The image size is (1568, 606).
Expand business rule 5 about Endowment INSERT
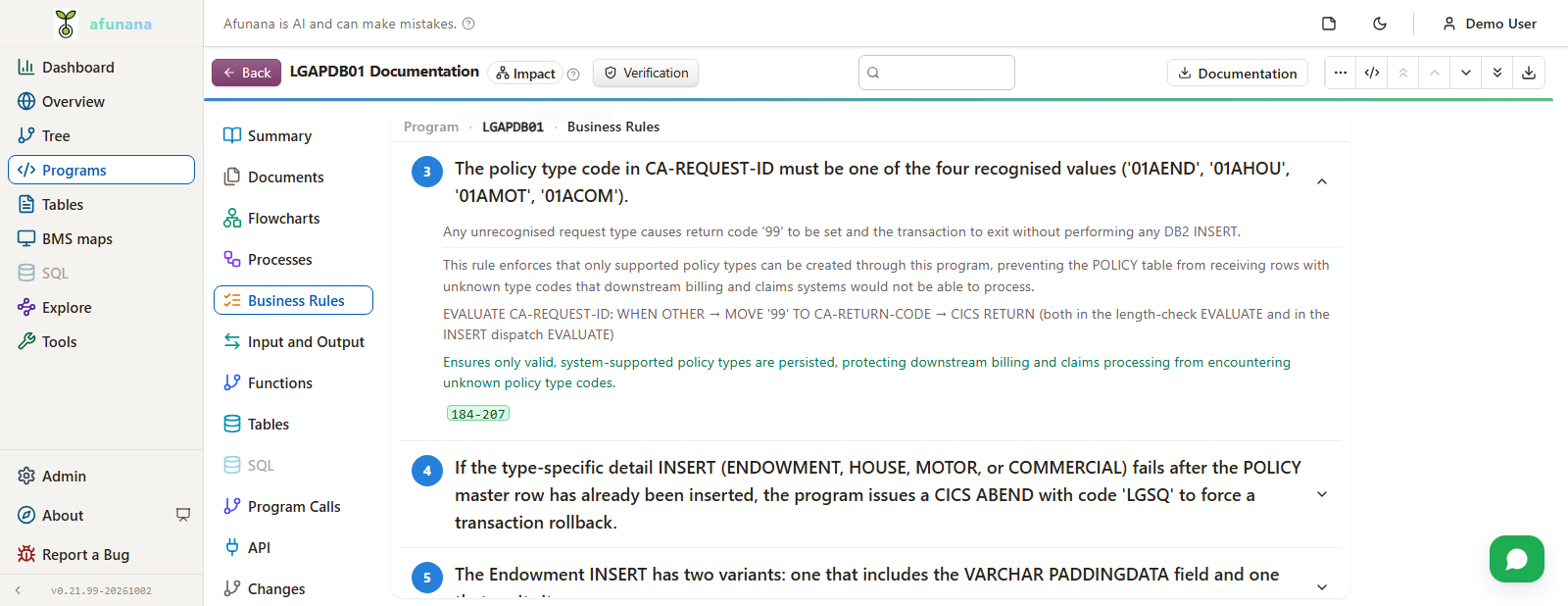pos(1322,586)
